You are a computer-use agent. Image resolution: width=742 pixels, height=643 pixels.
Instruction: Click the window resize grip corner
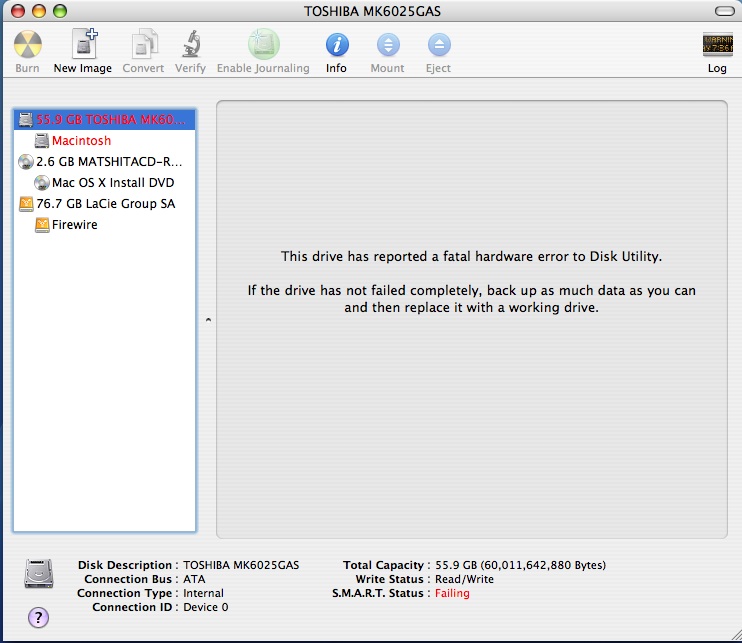click(735, 636)
